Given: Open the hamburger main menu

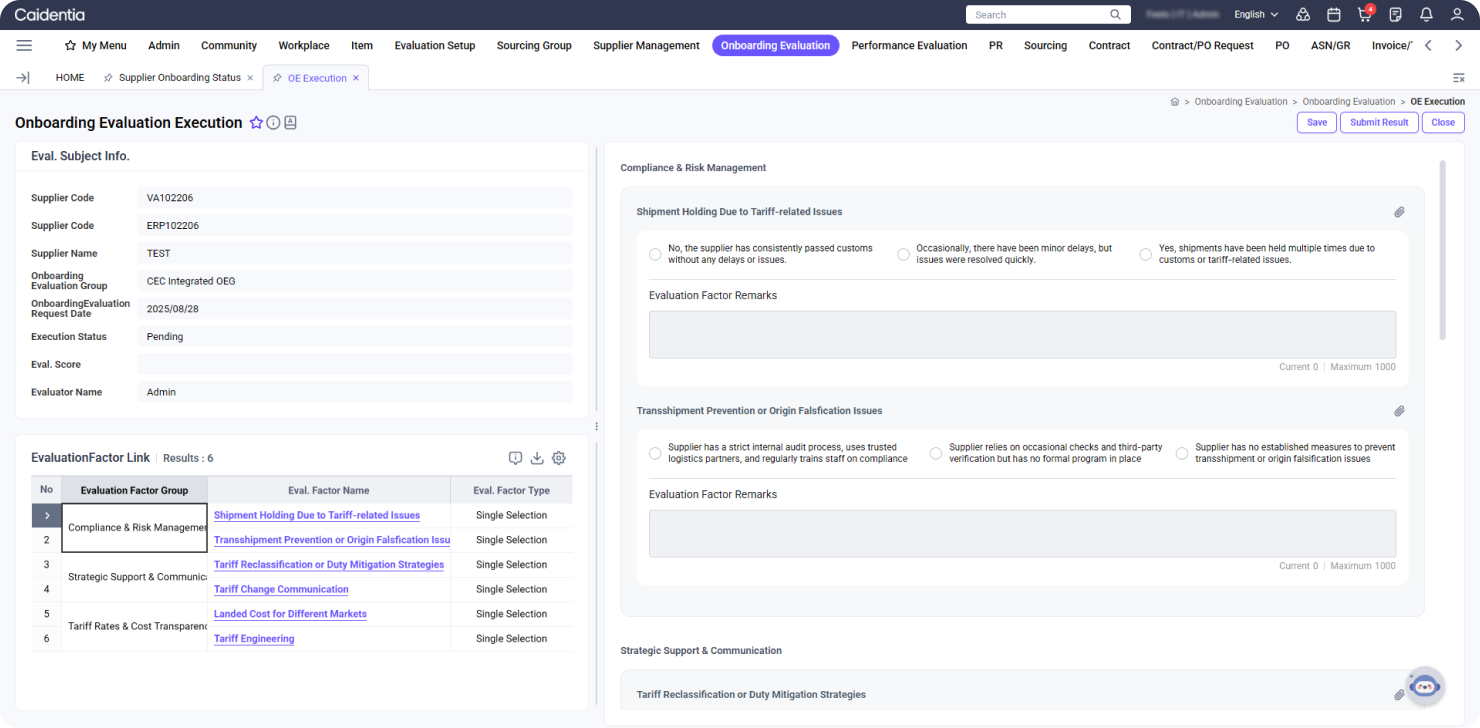Looking at the screenshot, I should [24, 45].
